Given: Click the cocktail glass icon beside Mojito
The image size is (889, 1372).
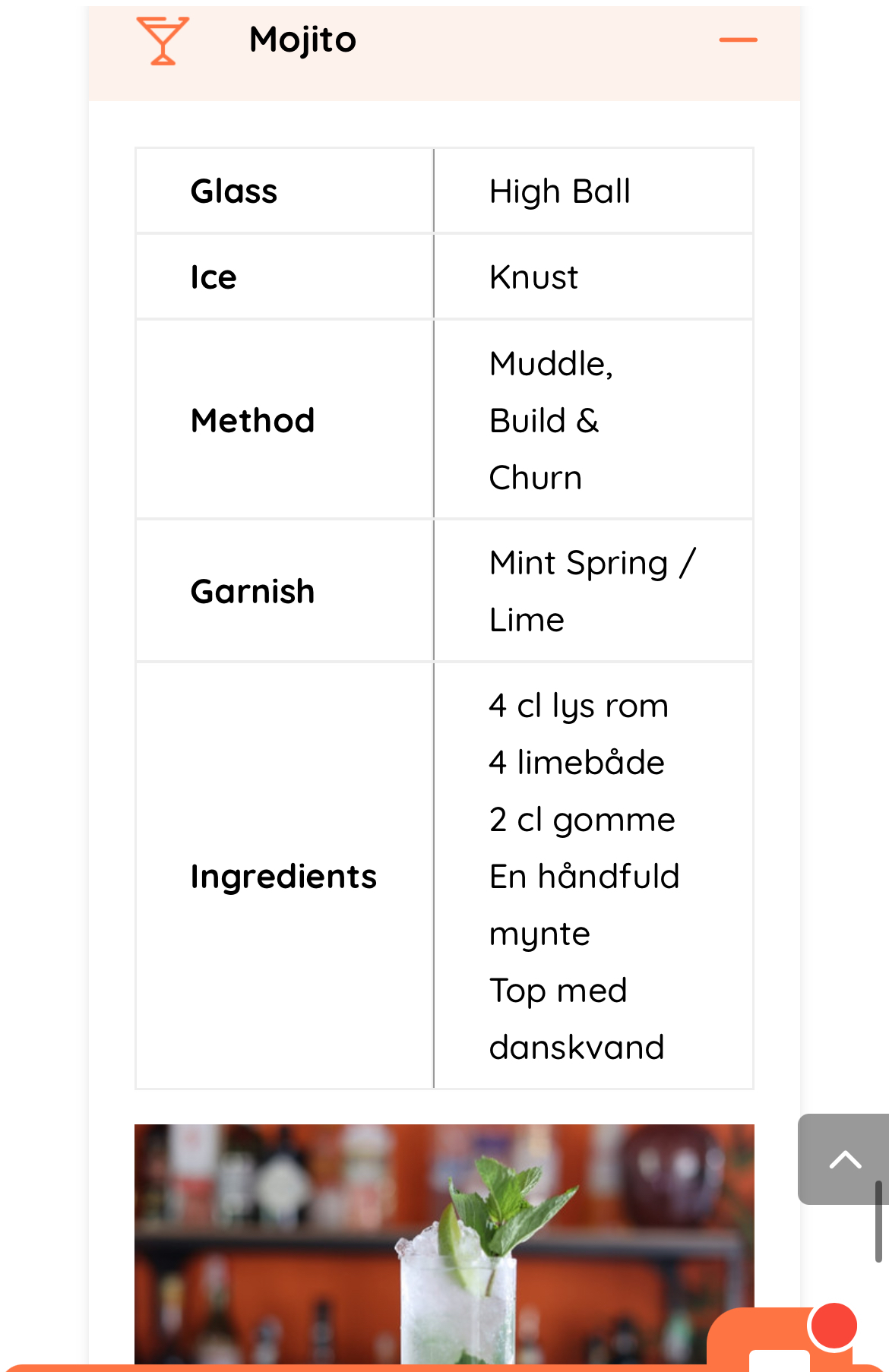Looking at the screenshot, I should (x=162, y=40).
